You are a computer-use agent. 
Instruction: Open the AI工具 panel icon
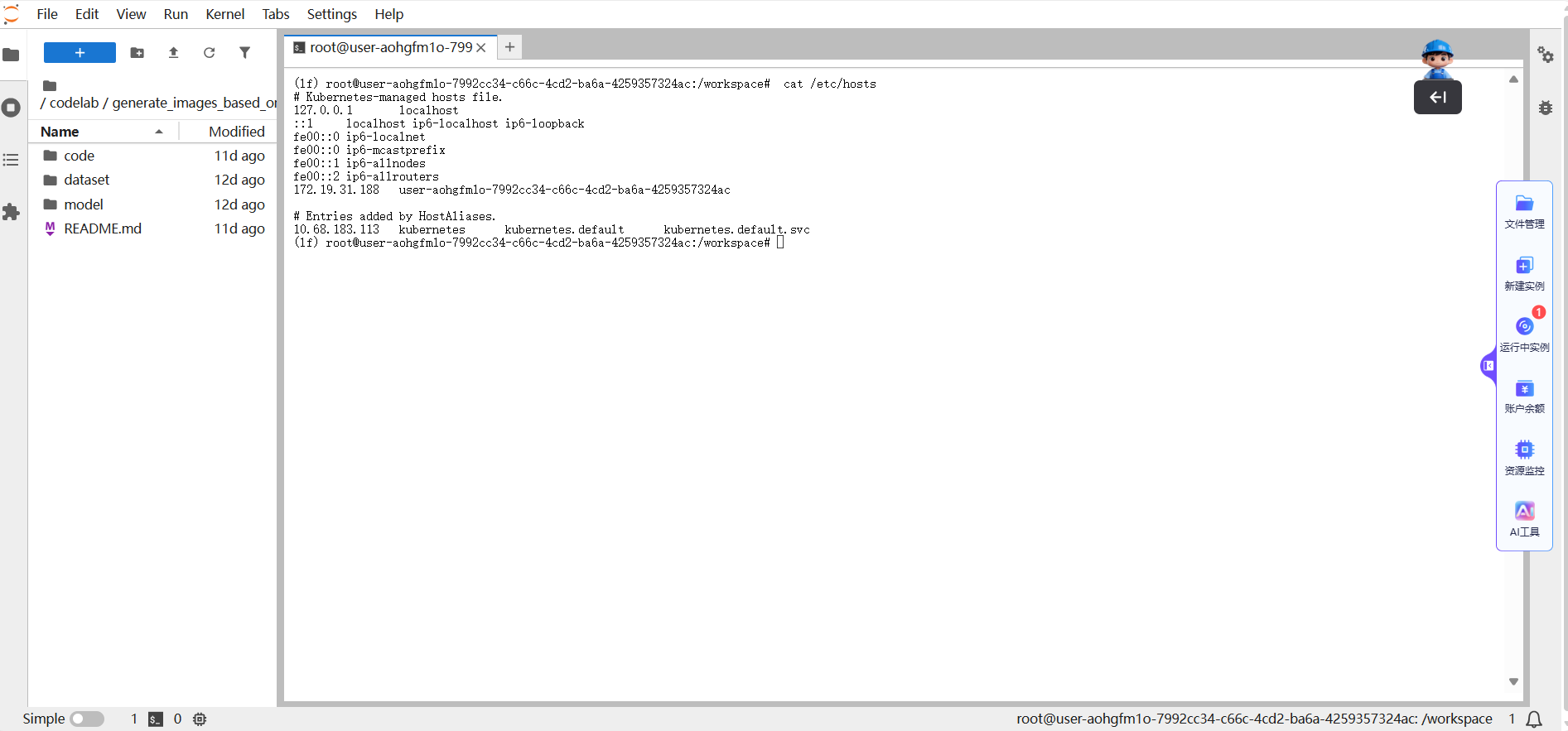[x=1524, y=519]
